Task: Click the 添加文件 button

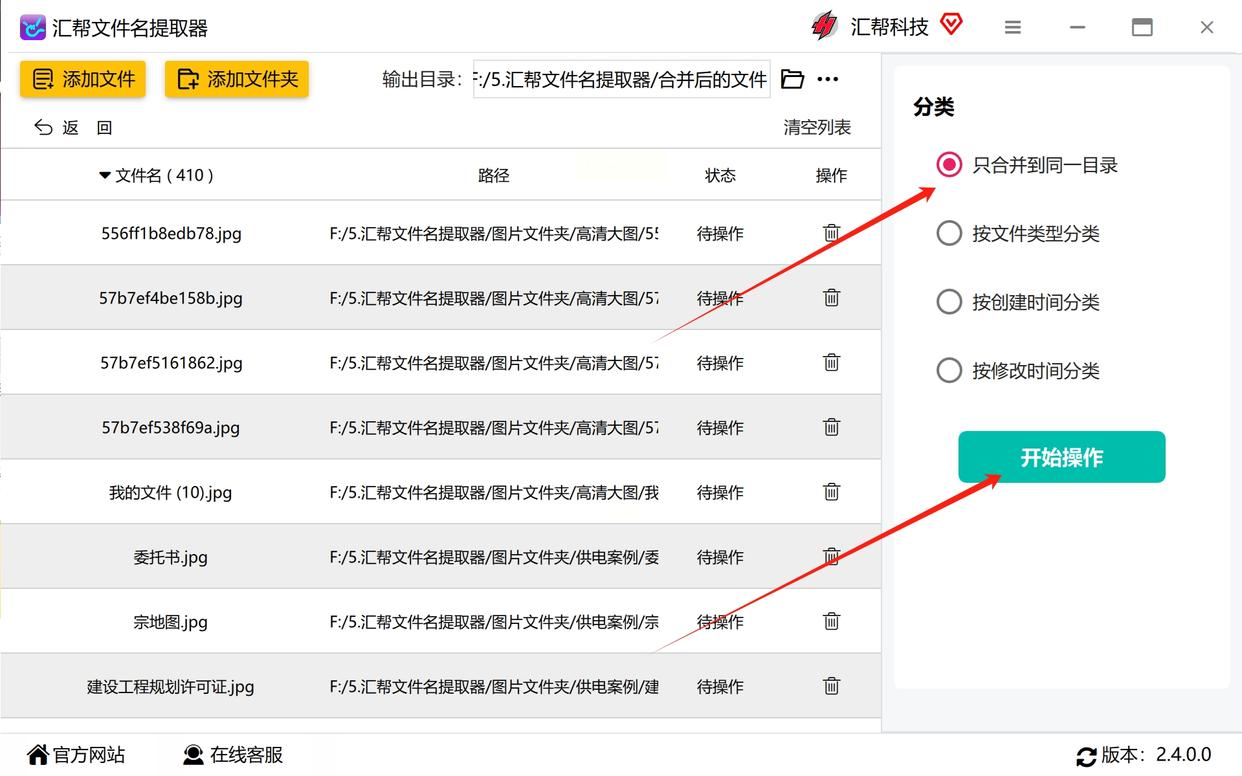Action: pos(83,79)
